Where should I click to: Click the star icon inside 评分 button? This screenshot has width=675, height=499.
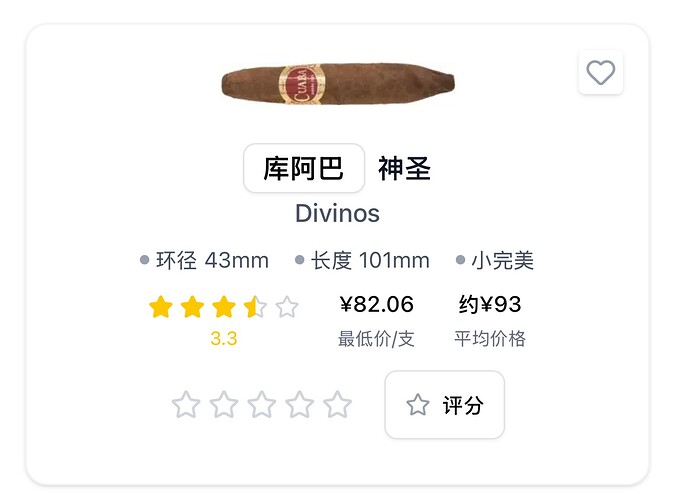click(x=418, y=405)
